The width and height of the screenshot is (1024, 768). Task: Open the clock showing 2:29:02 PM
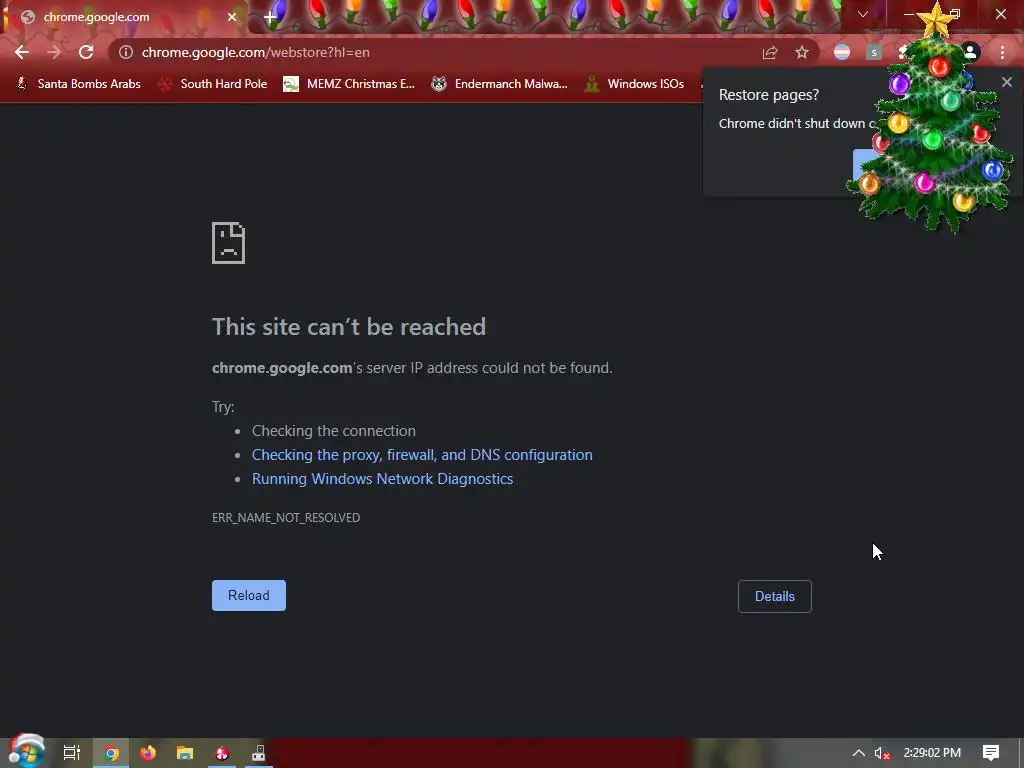click(x=932, y=753)
